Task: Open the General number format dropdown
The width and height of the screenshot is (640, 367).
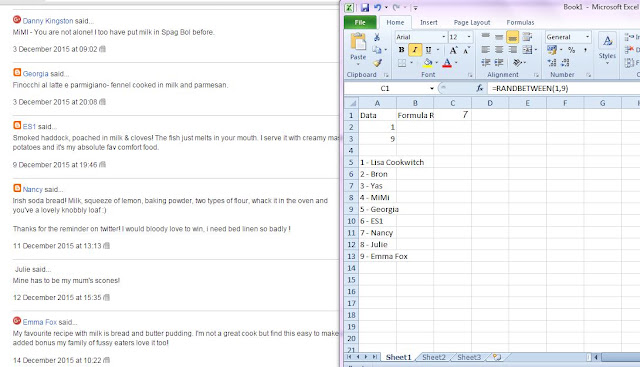Action: coord(587,37)
